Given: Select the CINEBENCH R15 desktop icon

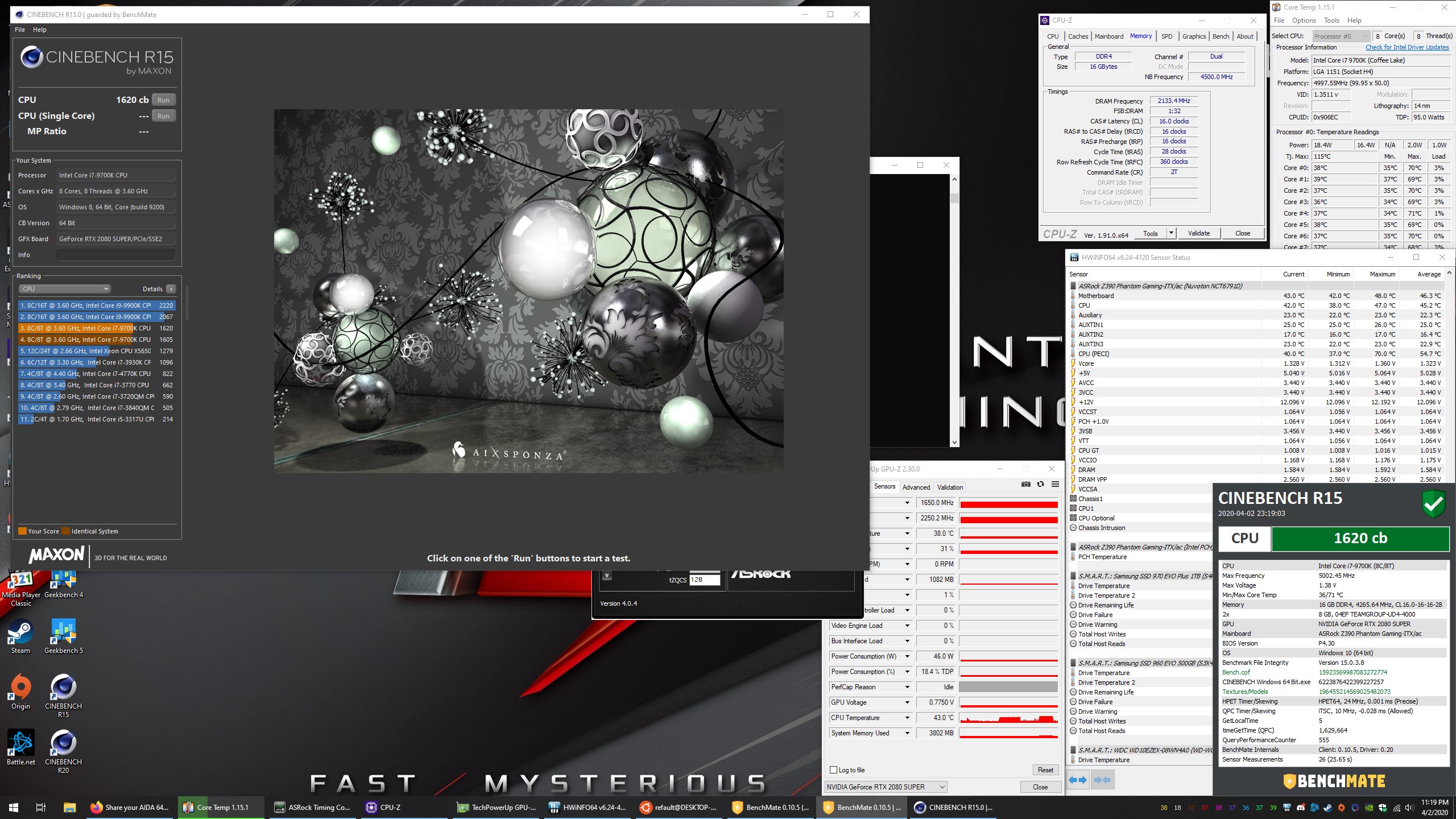Looking at the screenshot, I should point(64,696).
